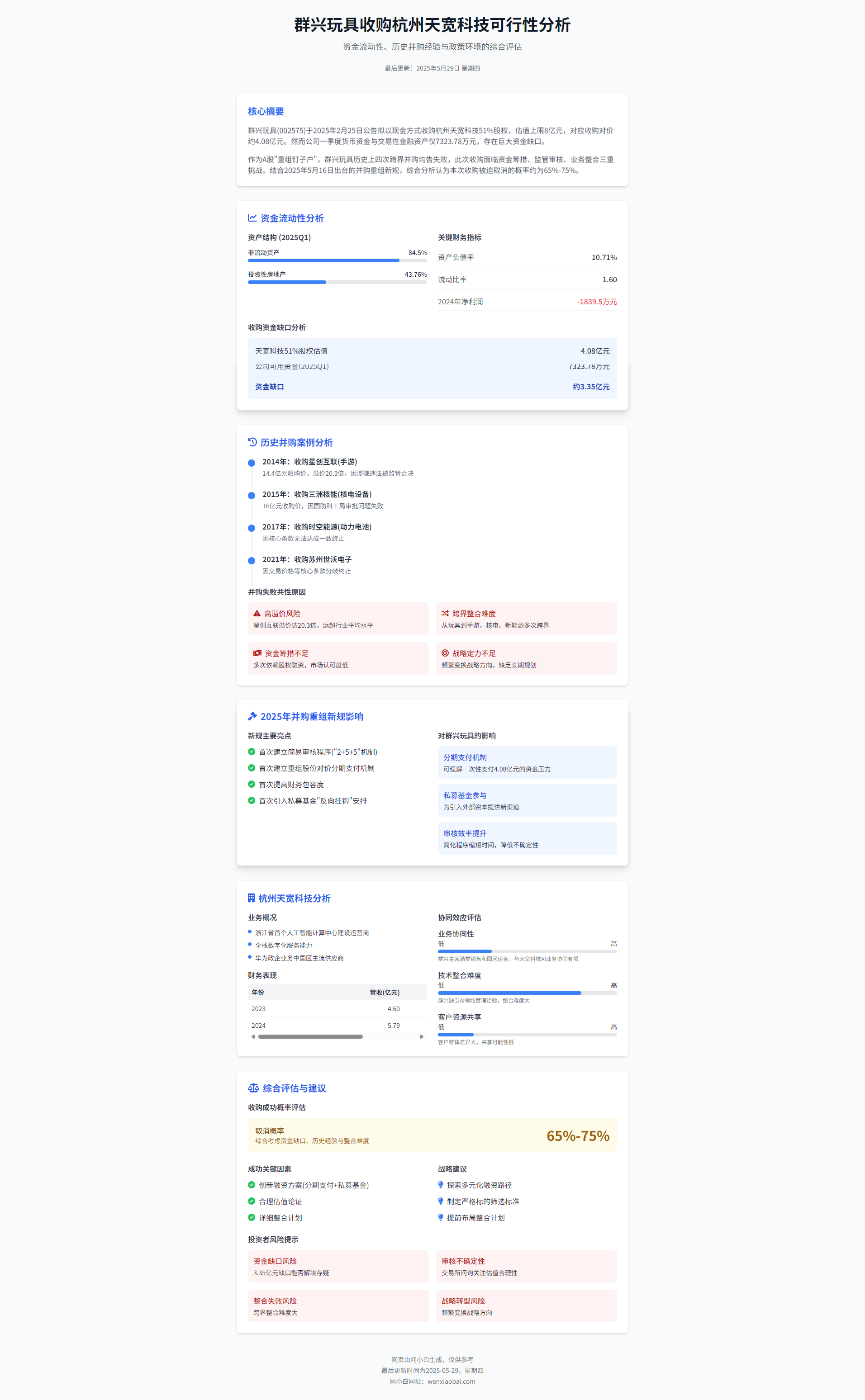865x1400 pixels.
Task: Click the green check beside 首次提高财务包容度
Action: pyautogui.click(x=251, y=784)
